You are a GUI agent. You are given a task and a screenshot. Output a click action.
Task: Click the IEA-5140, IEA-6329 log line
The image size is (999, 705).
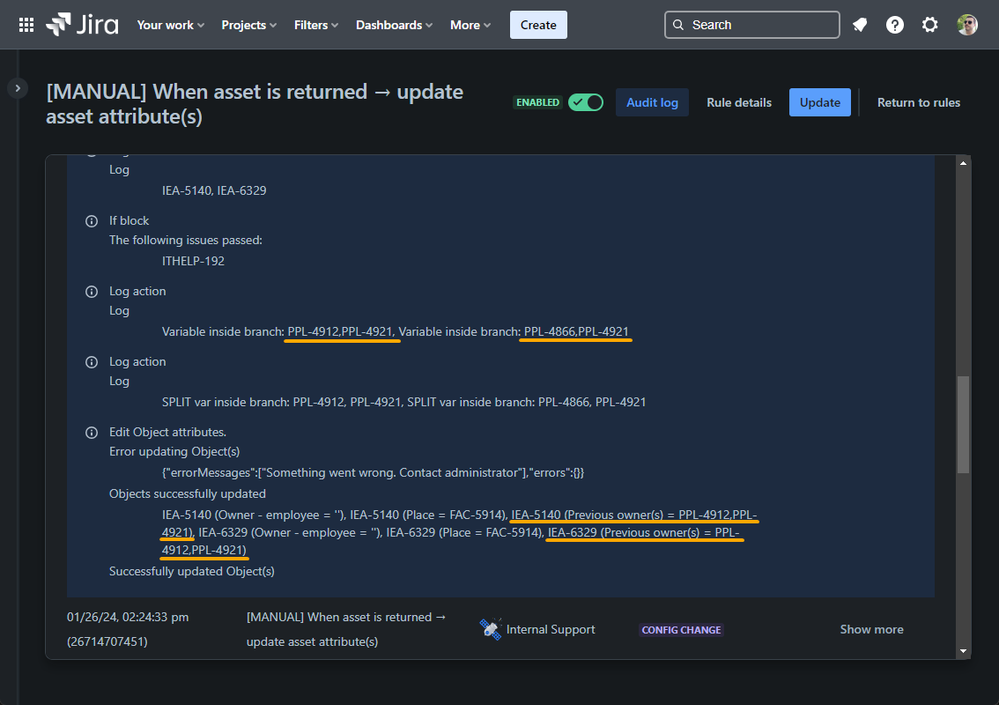[x=214, y=190]
